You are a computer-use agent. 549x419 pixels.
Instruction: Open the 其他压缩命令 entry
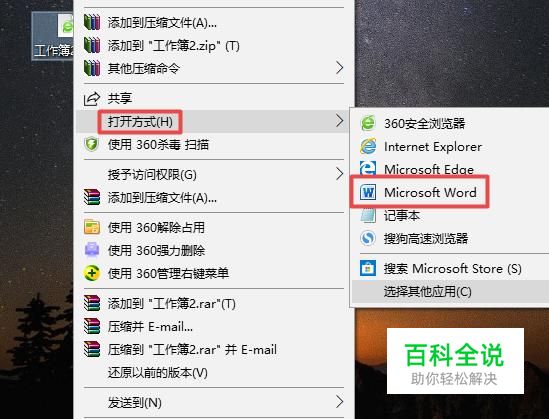pyautogui.click(x=214, y=68)
